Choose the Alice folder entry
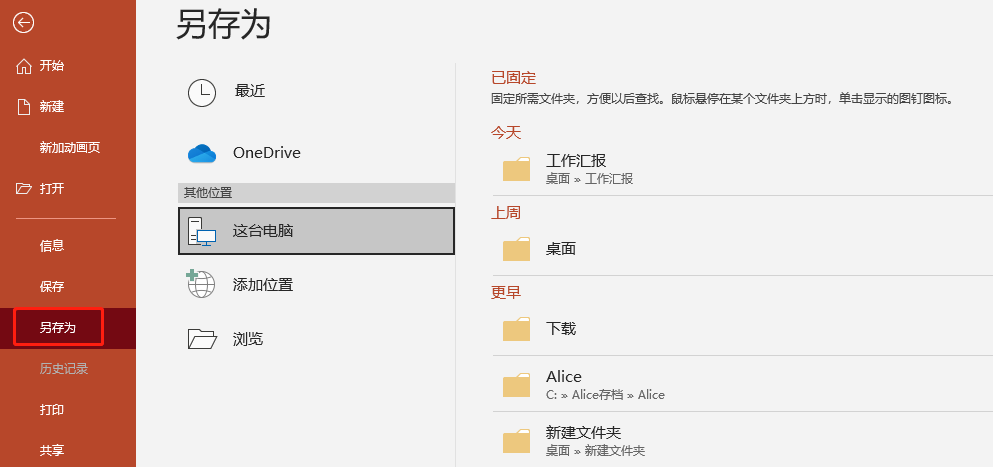Screen dimensions: 993x467 [x=743, y=385]
